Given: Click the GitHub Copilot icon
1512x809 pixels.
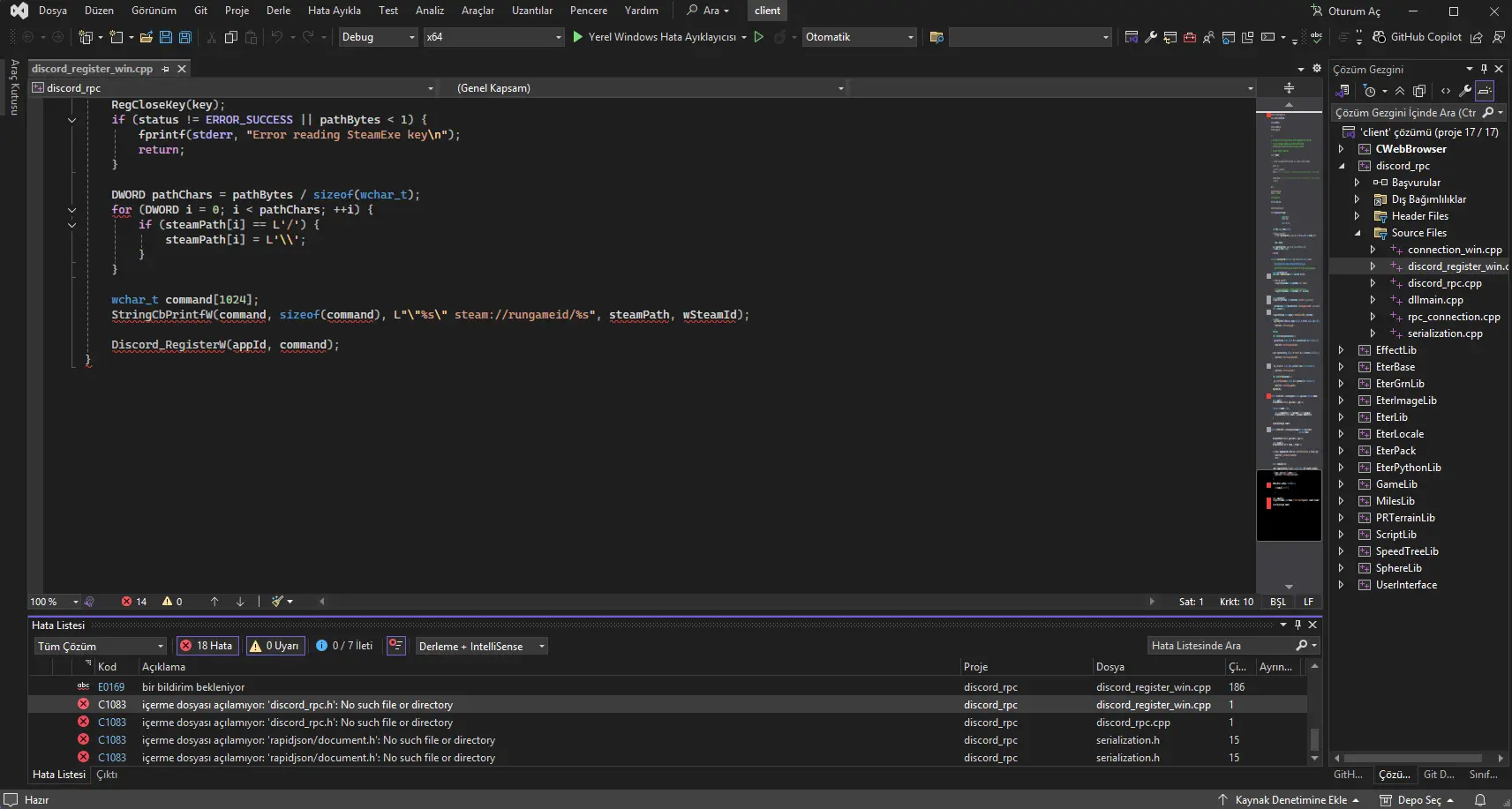Looking at the screenshot, I should pos(1379,37).
